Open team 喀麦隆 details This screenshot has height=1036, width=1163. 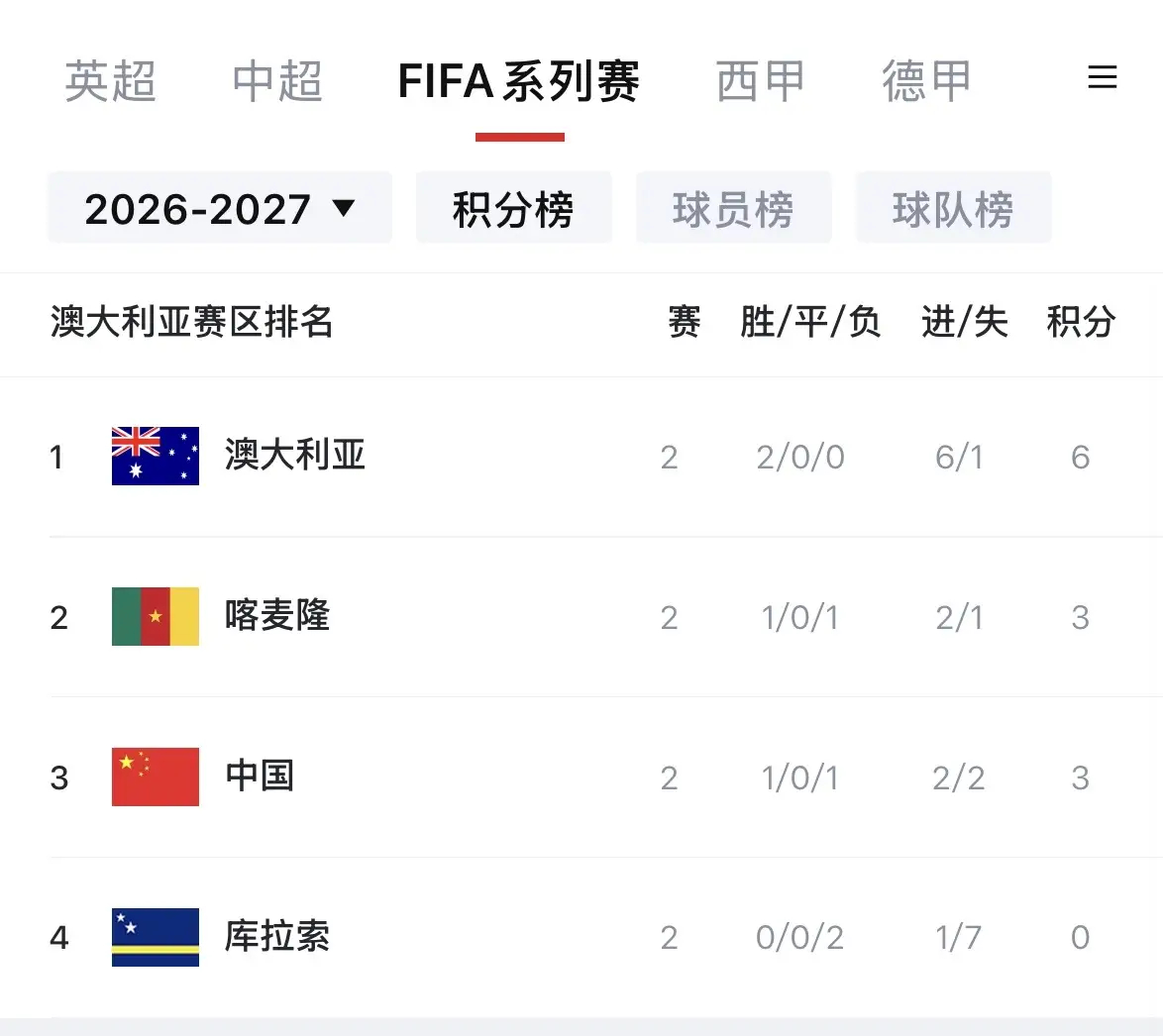tap(277, 616)
